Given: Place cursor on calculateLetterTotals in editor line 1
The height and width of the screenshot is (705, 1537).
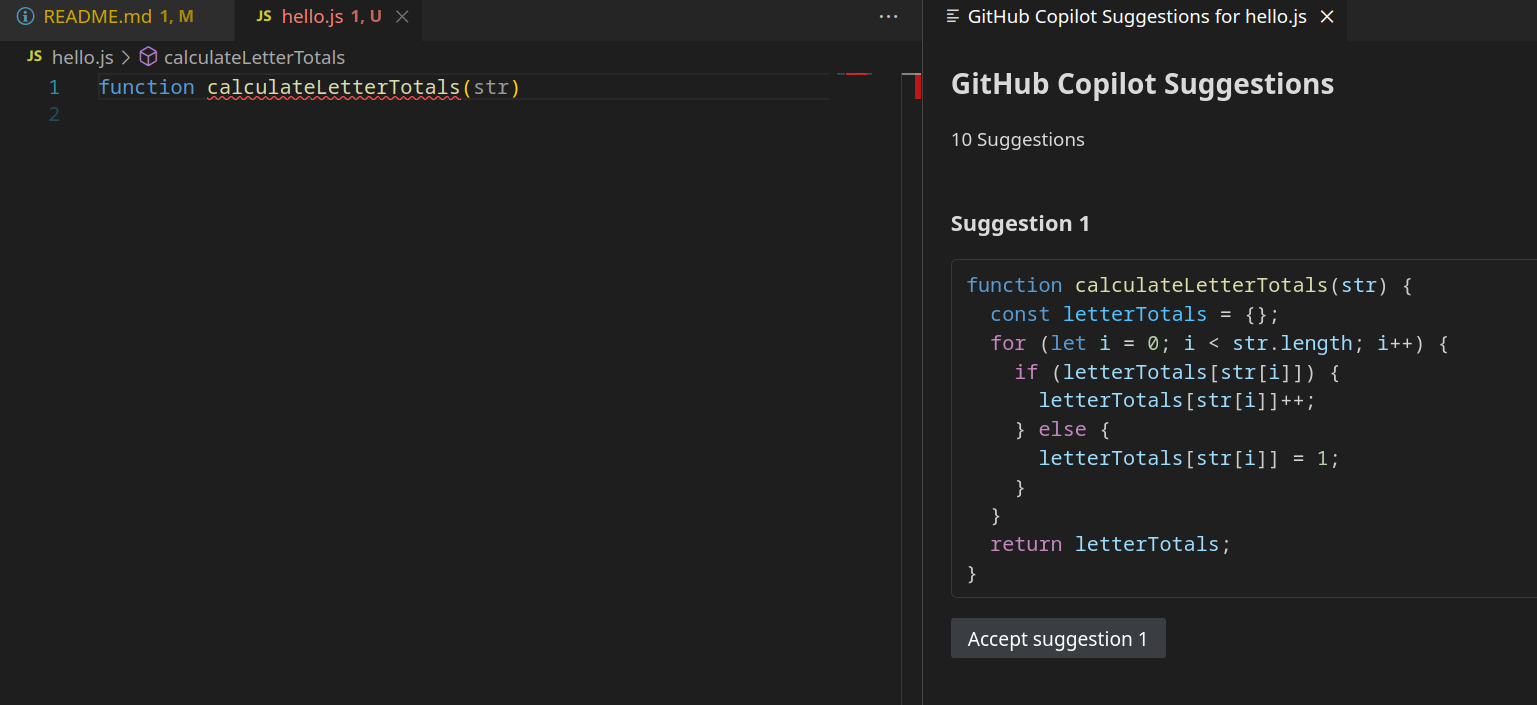Looking at the screenshot, I should (x=334, y=88).
